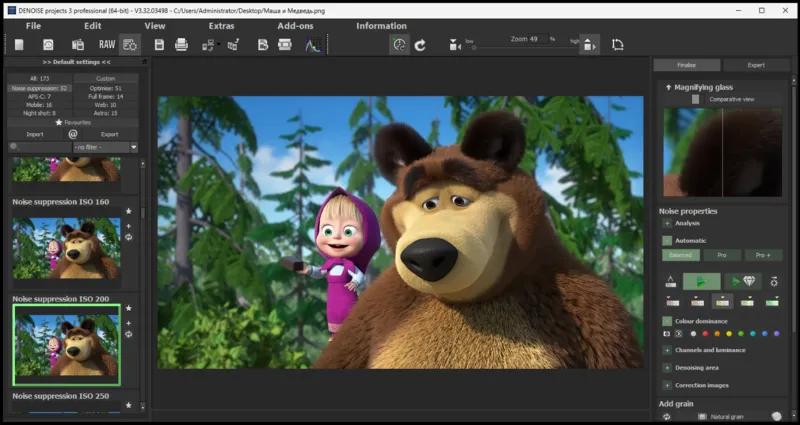Open the View menu
Screen dimensions: 800x425
[x=155, y=26]
